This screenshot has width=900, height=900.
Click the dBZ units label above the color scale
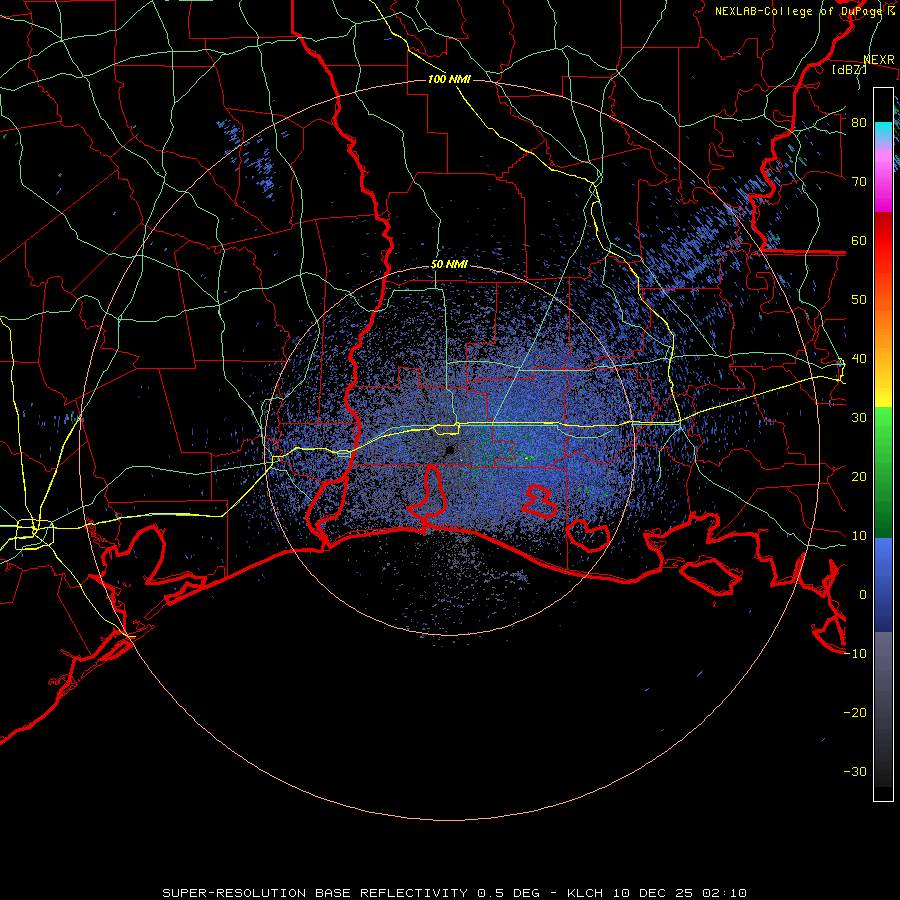(849, 69)
